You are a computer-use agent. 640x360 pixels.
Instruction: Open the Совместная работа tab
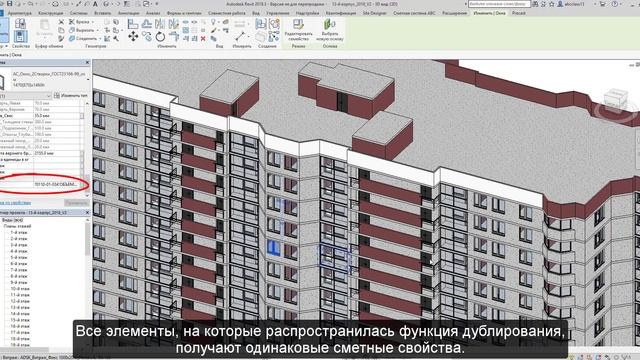click(227, 13)
